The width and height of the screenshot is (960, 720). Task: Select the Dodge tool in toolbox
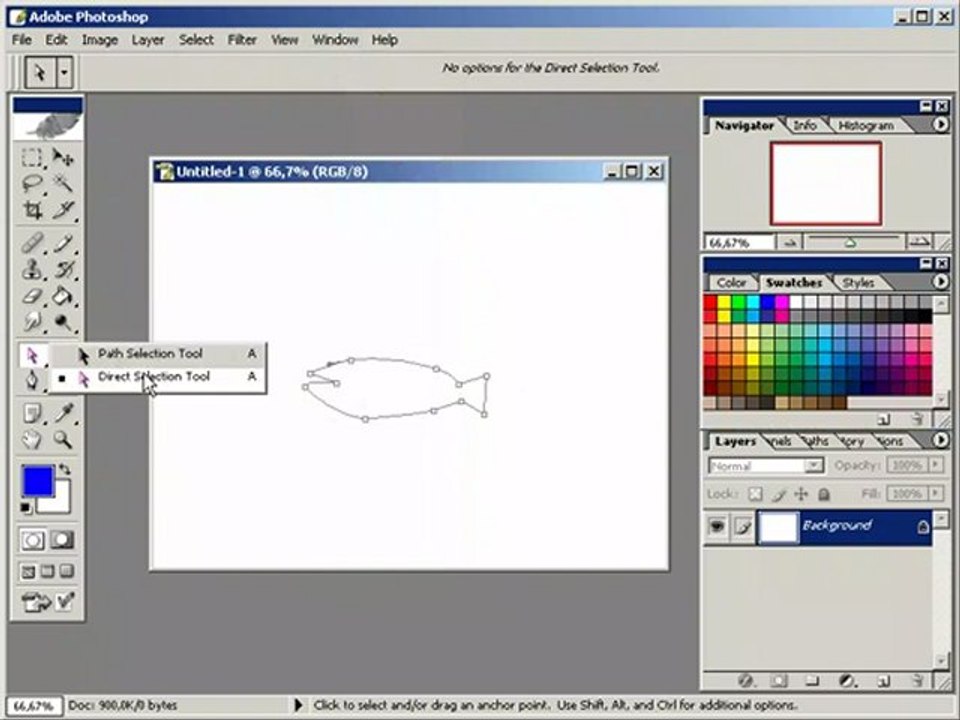click(63, 321)
